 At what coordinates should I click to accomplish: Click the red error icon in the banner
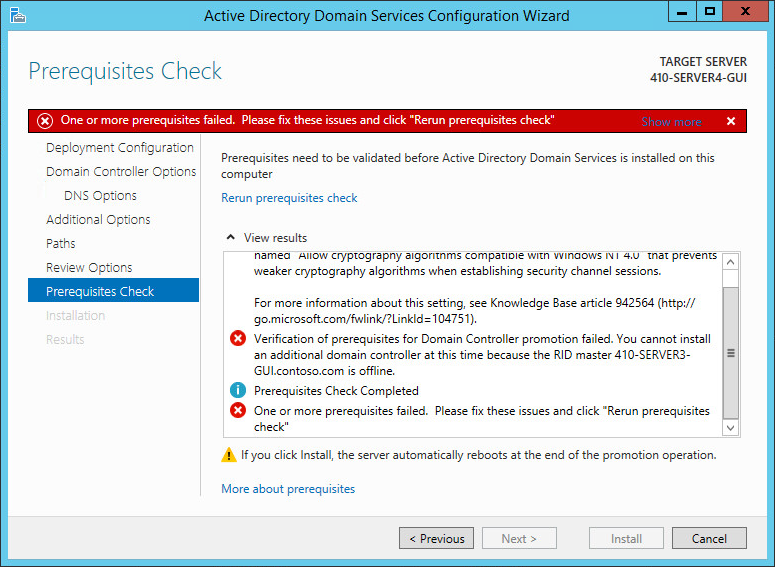[x=45, y=121]
